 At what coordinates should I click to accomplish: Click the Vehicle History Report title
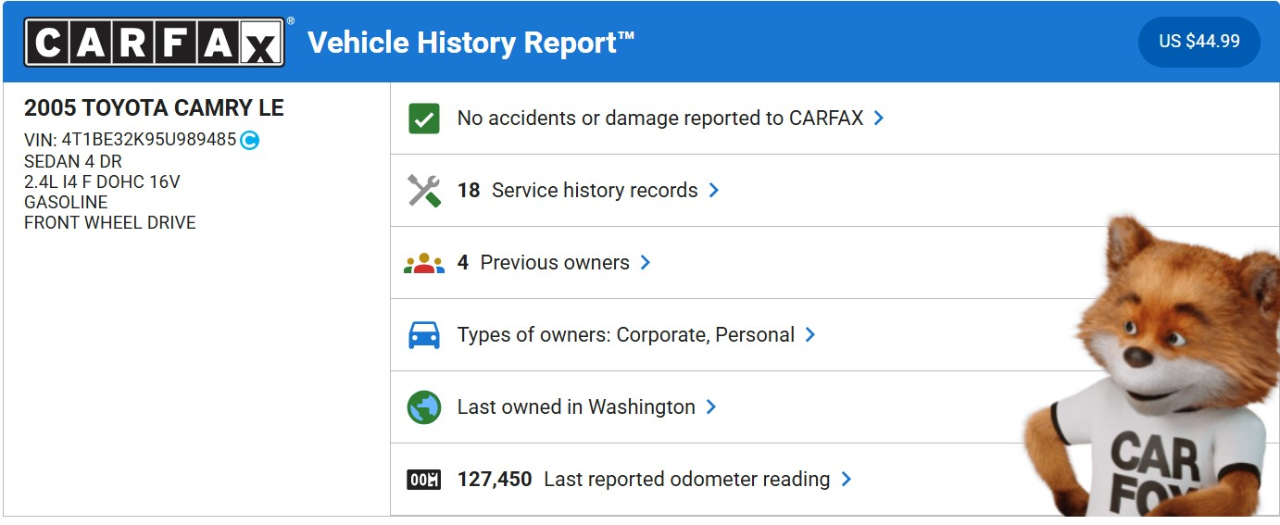point(471,42)
